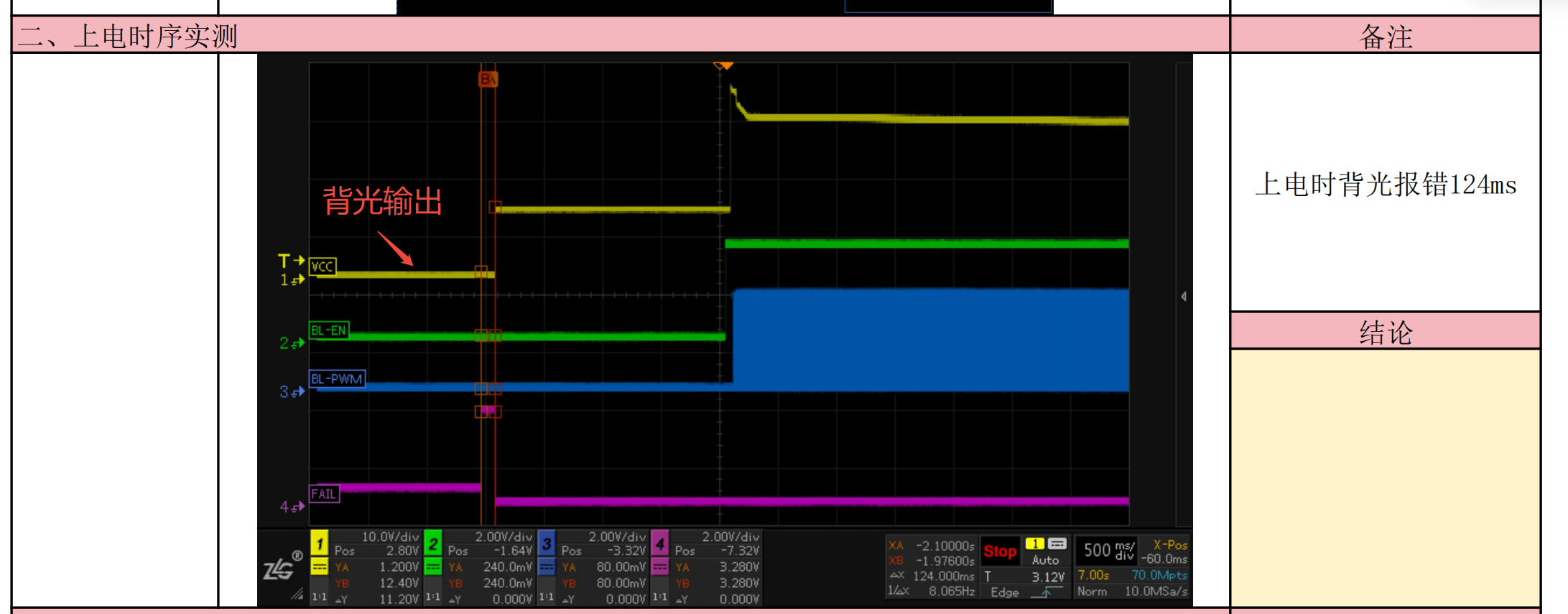1568x614 pixels.
Task: Click the note 上电时背光报错124ms
Action: 1386,185
